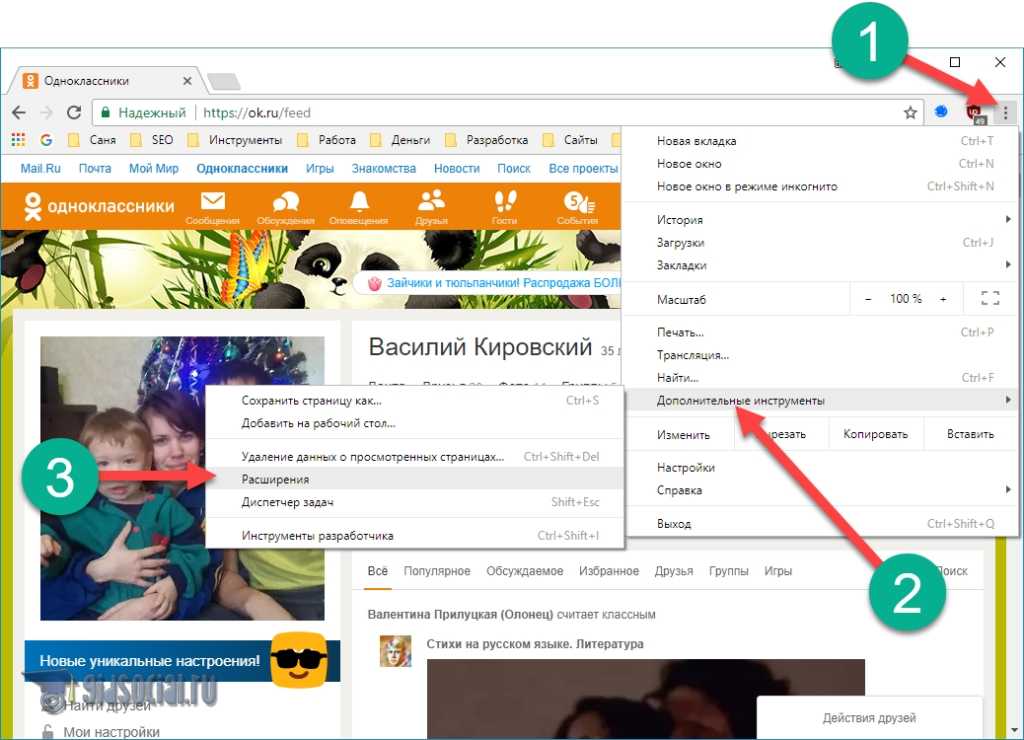Click the red shield extension icon
Viewport: 1024px width, 740px height.
pos(974,113)
